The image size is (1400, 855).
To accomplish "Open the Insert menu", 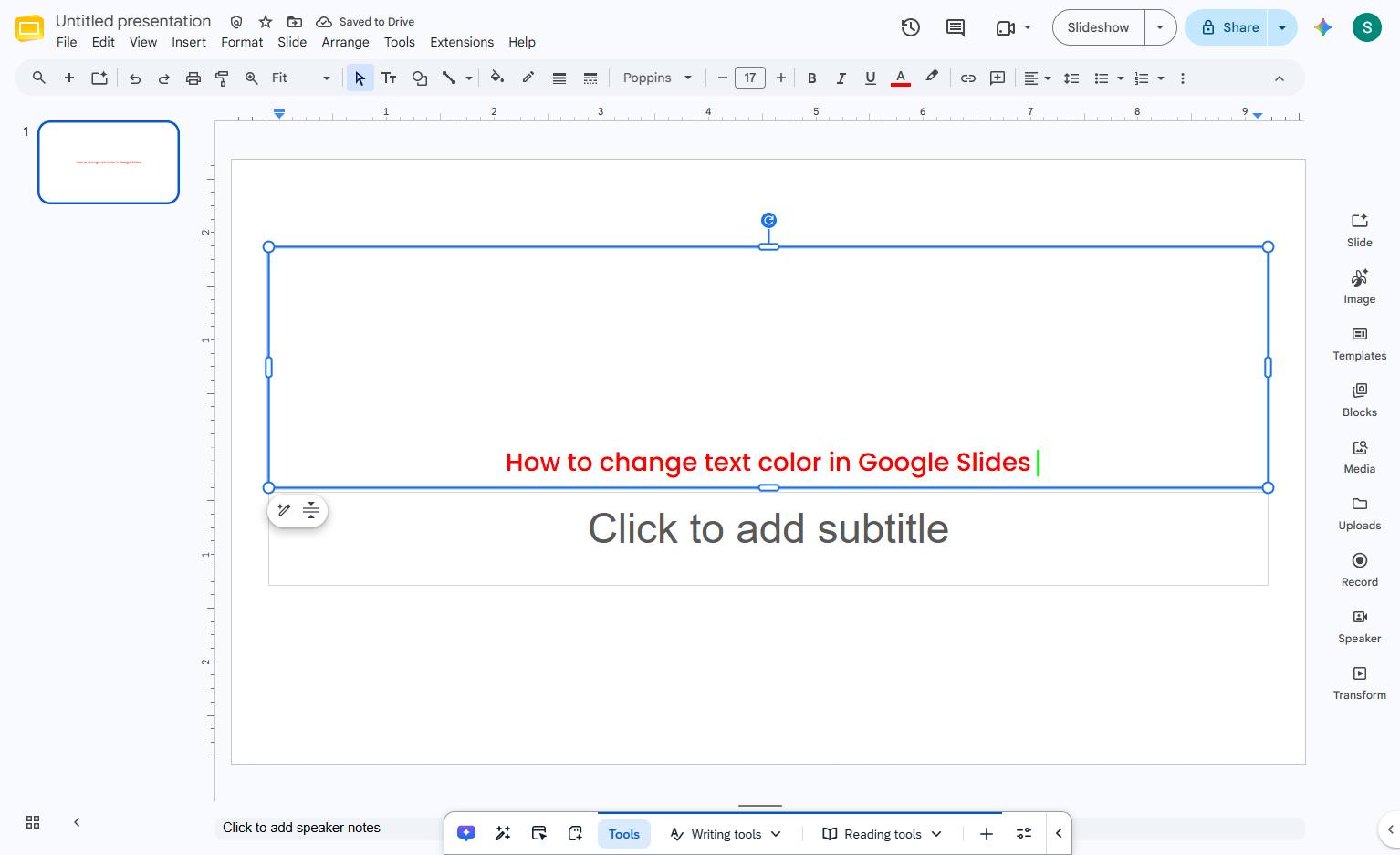I will click(189, 42).
